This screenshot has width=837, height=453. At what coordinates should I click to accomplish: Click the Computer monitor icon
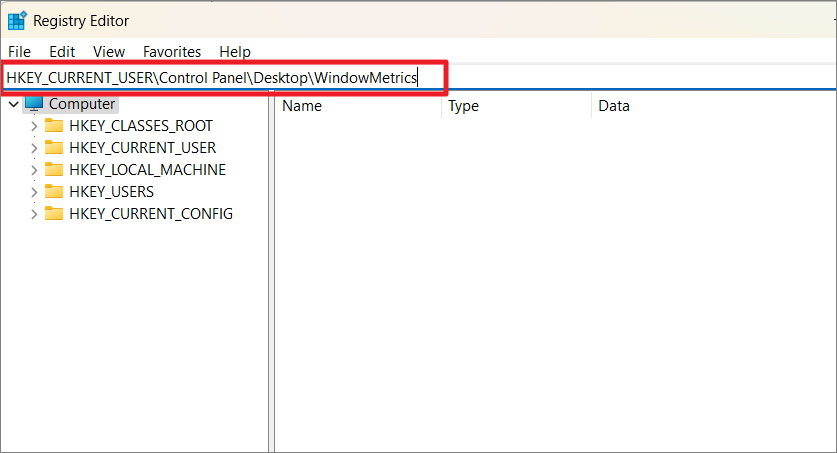pyautogui.click(x=34, y=104)
